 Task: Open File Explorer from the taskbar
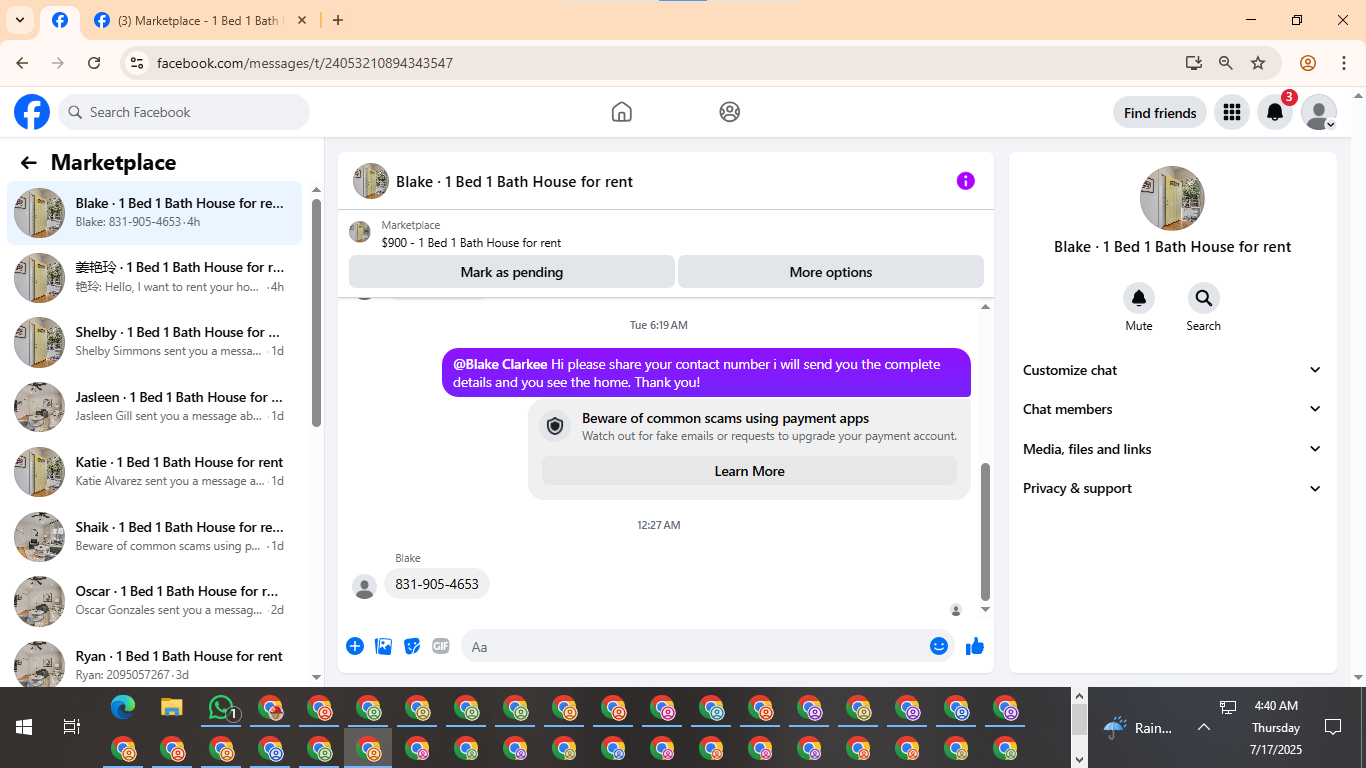pos(172,708)
